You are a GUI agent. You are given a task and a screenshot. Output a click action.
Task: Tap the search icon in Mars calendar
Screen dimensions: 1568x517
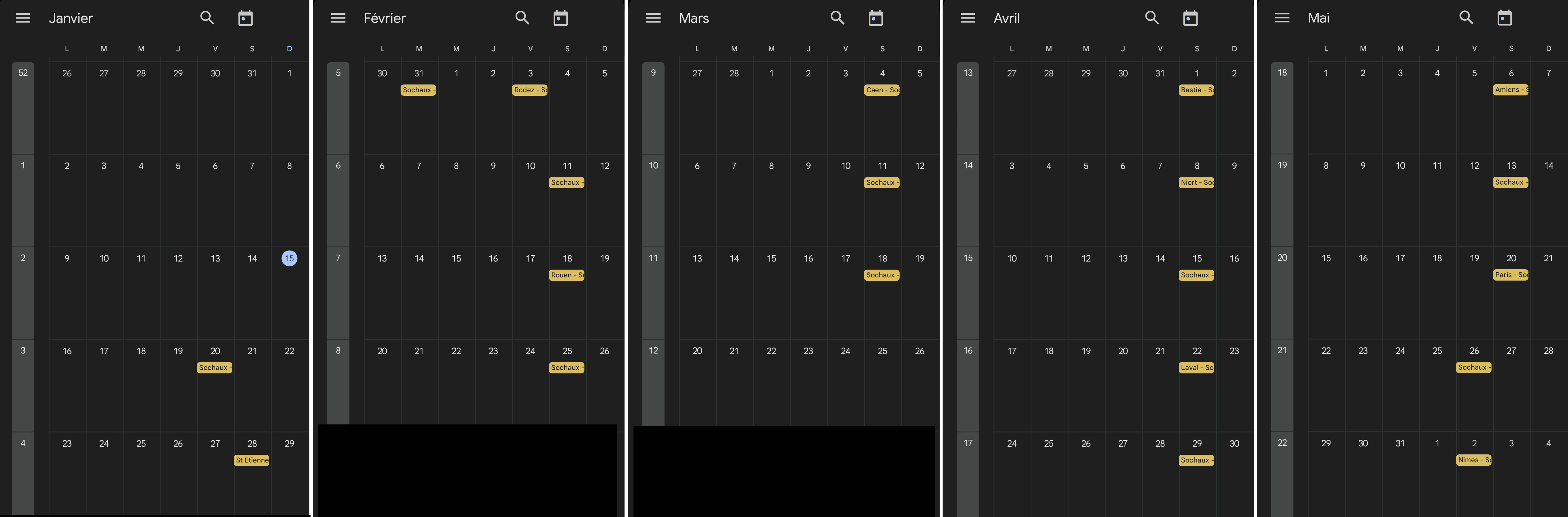[x=838, y=18]
